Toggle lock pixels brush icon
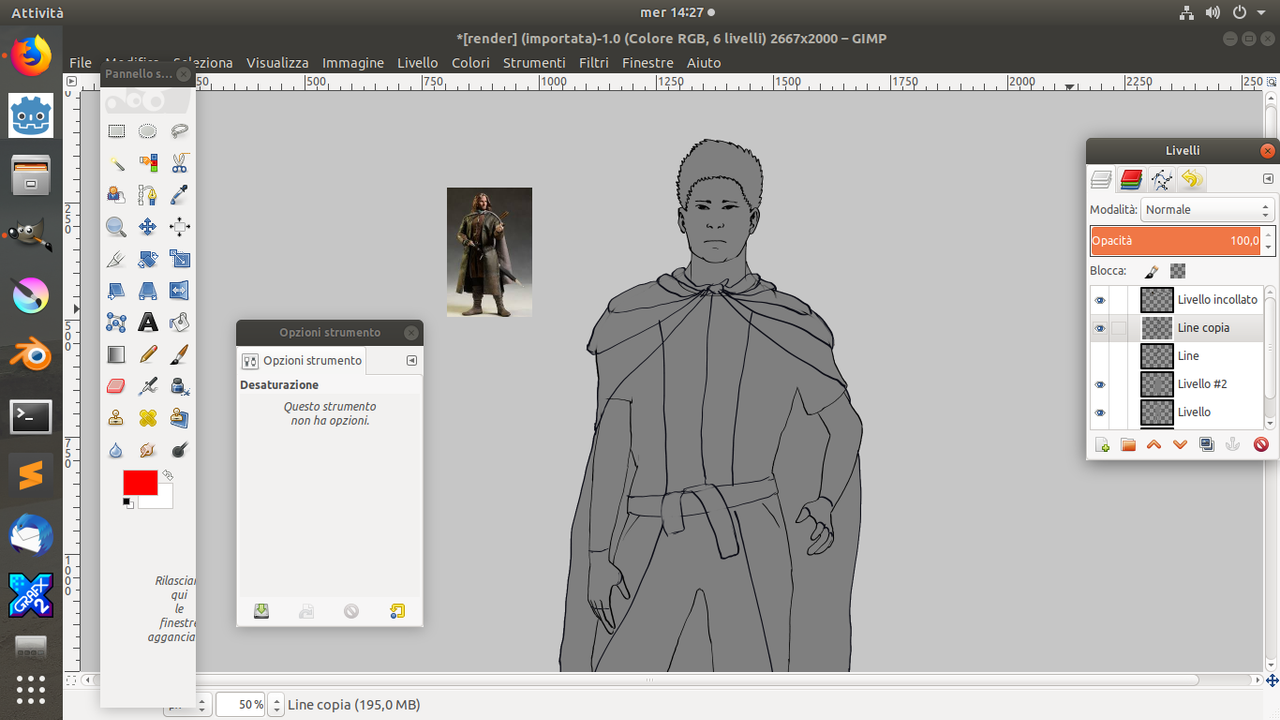 [x=1151, y=271]
